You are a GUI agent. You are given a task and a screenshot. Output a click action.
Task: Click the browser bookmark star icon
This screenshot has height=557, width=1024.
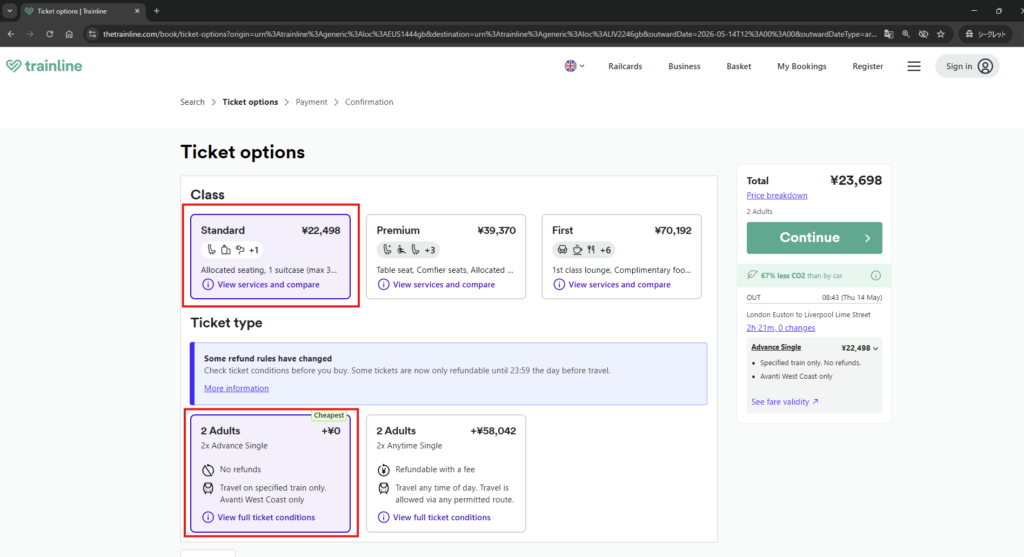940,33
